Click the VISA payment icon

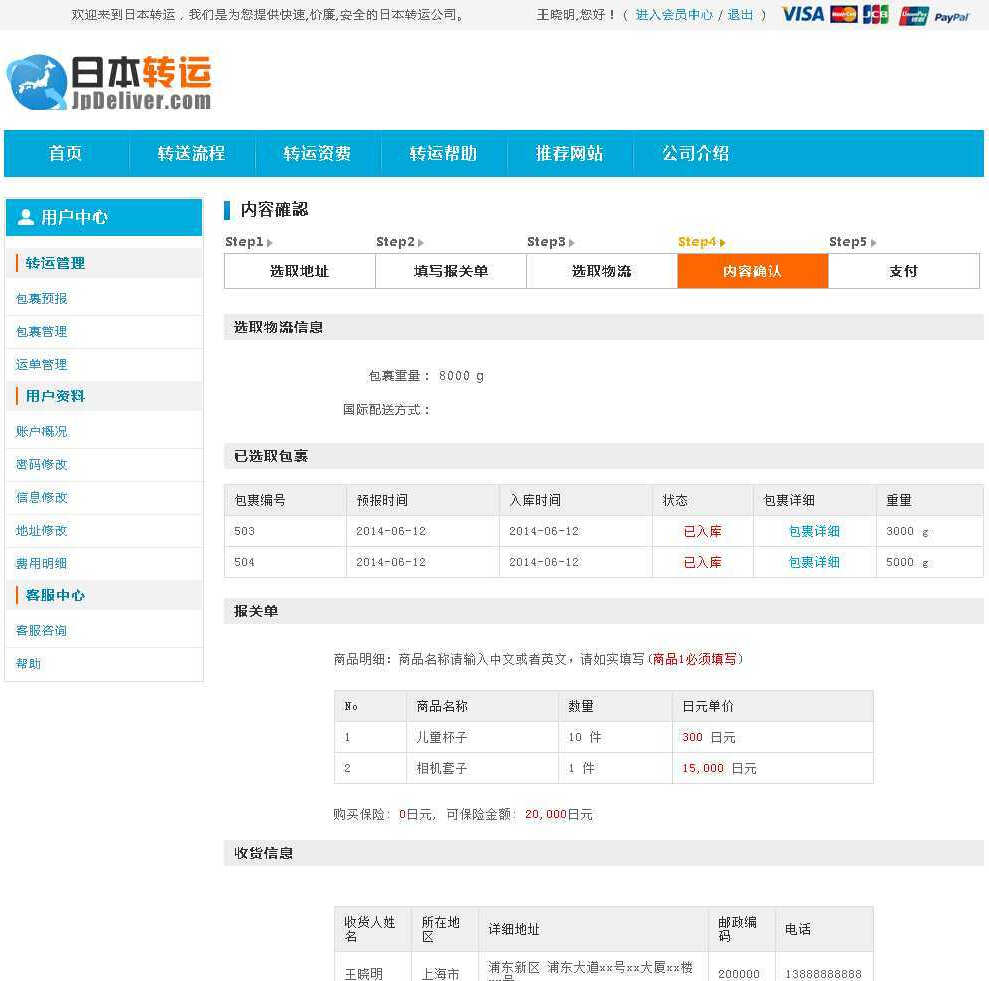(x=802, y=15)
